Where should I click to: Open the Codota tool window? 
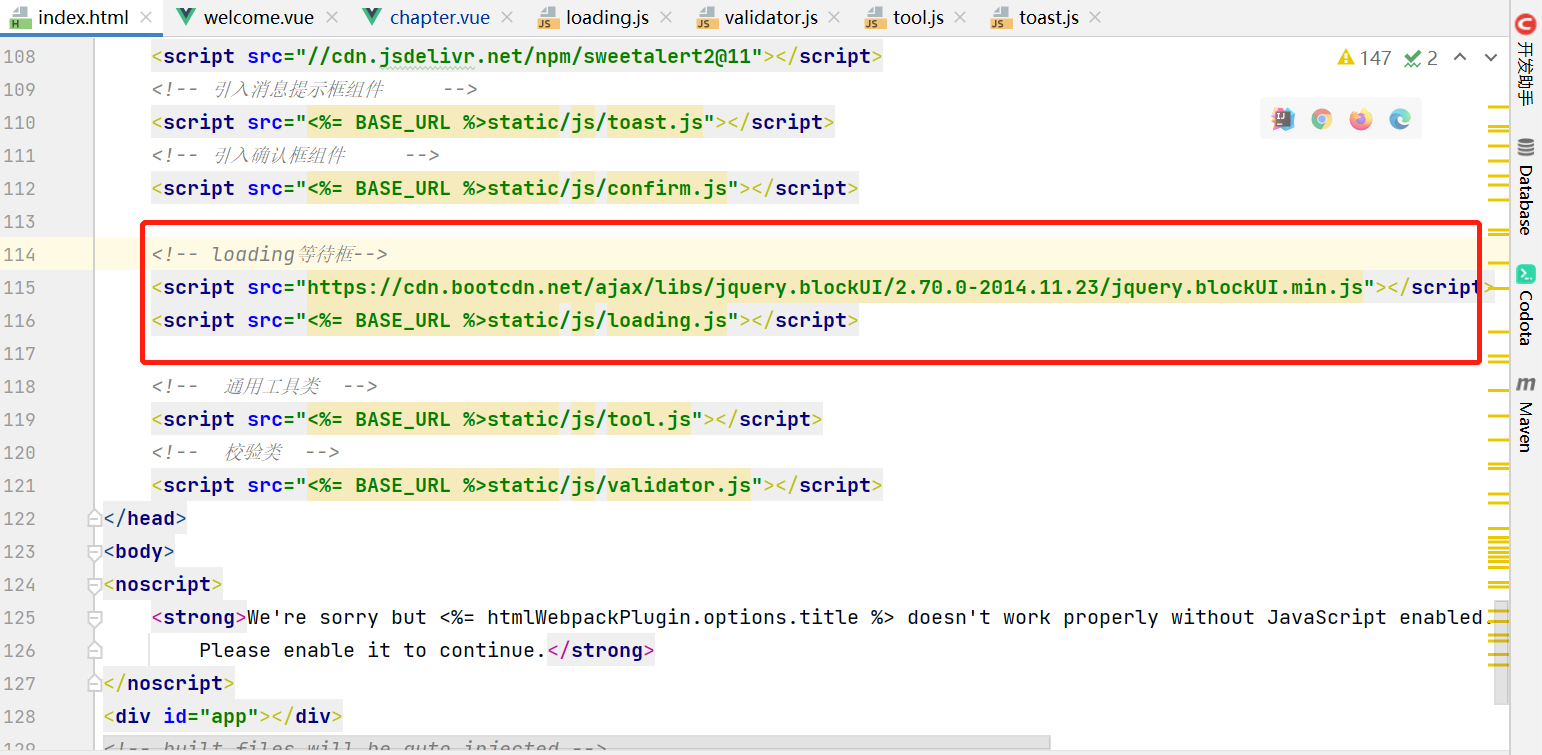(x=1525, y=306)
